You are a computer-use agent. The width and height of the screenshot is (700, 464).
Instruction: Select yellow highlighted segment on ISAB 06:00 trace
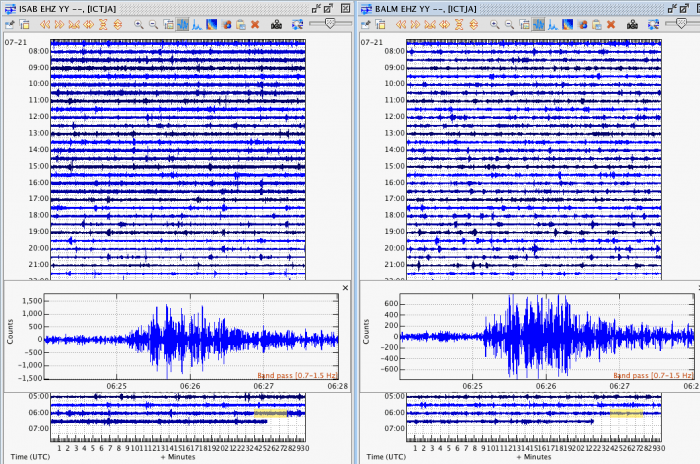coord(271,413)
